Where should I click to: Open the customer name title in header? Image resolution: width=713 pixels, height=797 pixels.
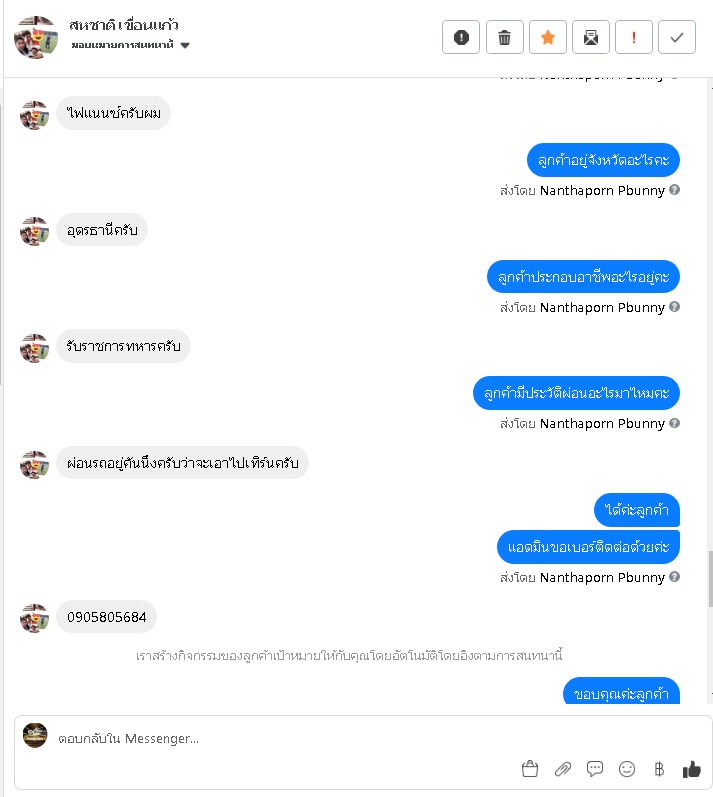click(123, 25)
